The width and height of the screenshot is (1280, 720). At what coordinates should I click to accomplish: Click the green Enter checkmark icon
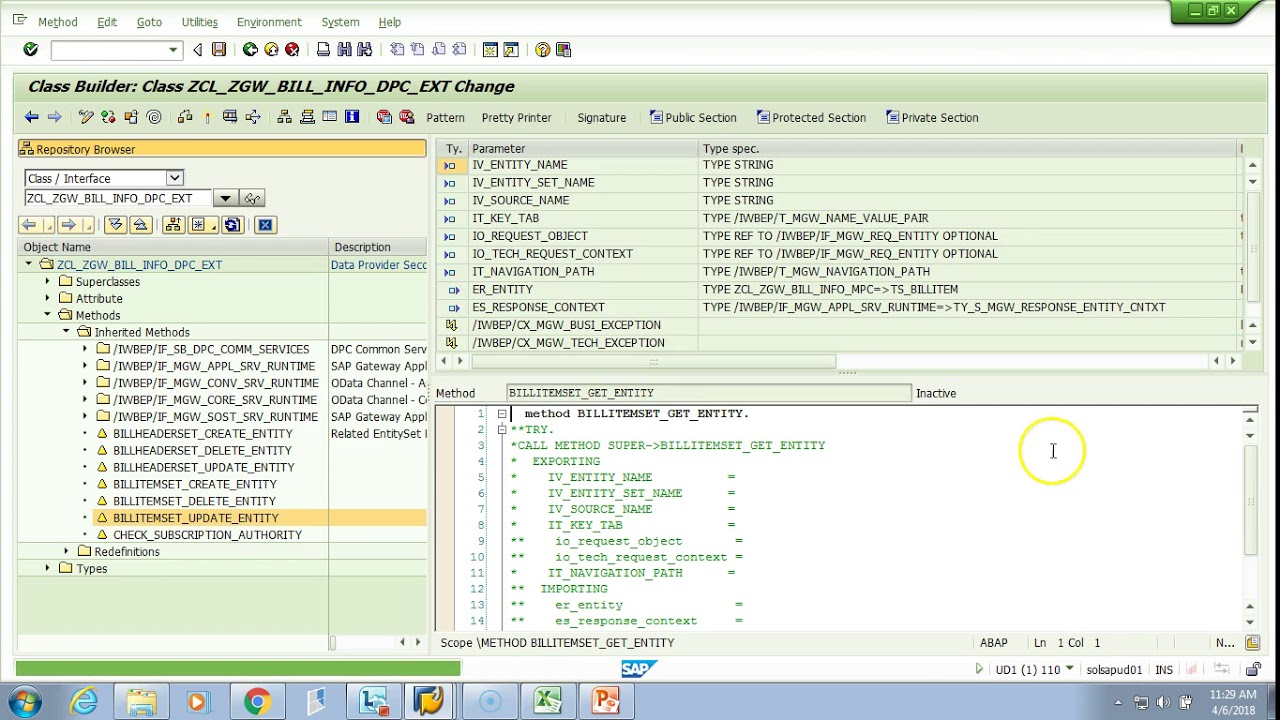pyautogui.click(x=30, y=49)
